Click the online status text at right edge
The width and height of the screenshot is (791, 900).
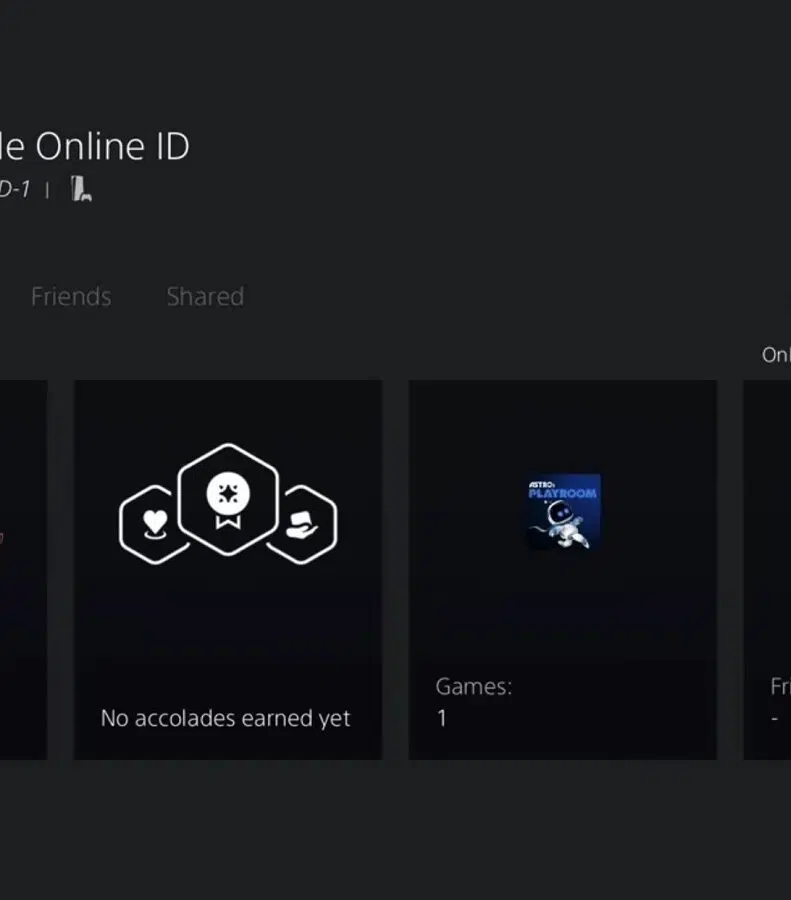776,355
